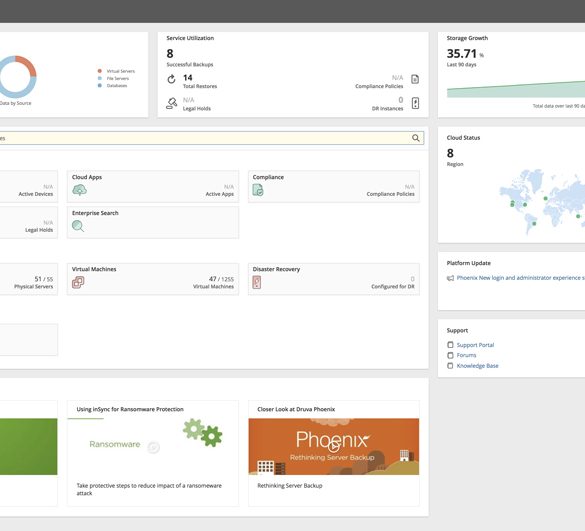The image size is (585, 531).
Task: Click the Total Restores circular arrow icon
Action: point(171,79)
